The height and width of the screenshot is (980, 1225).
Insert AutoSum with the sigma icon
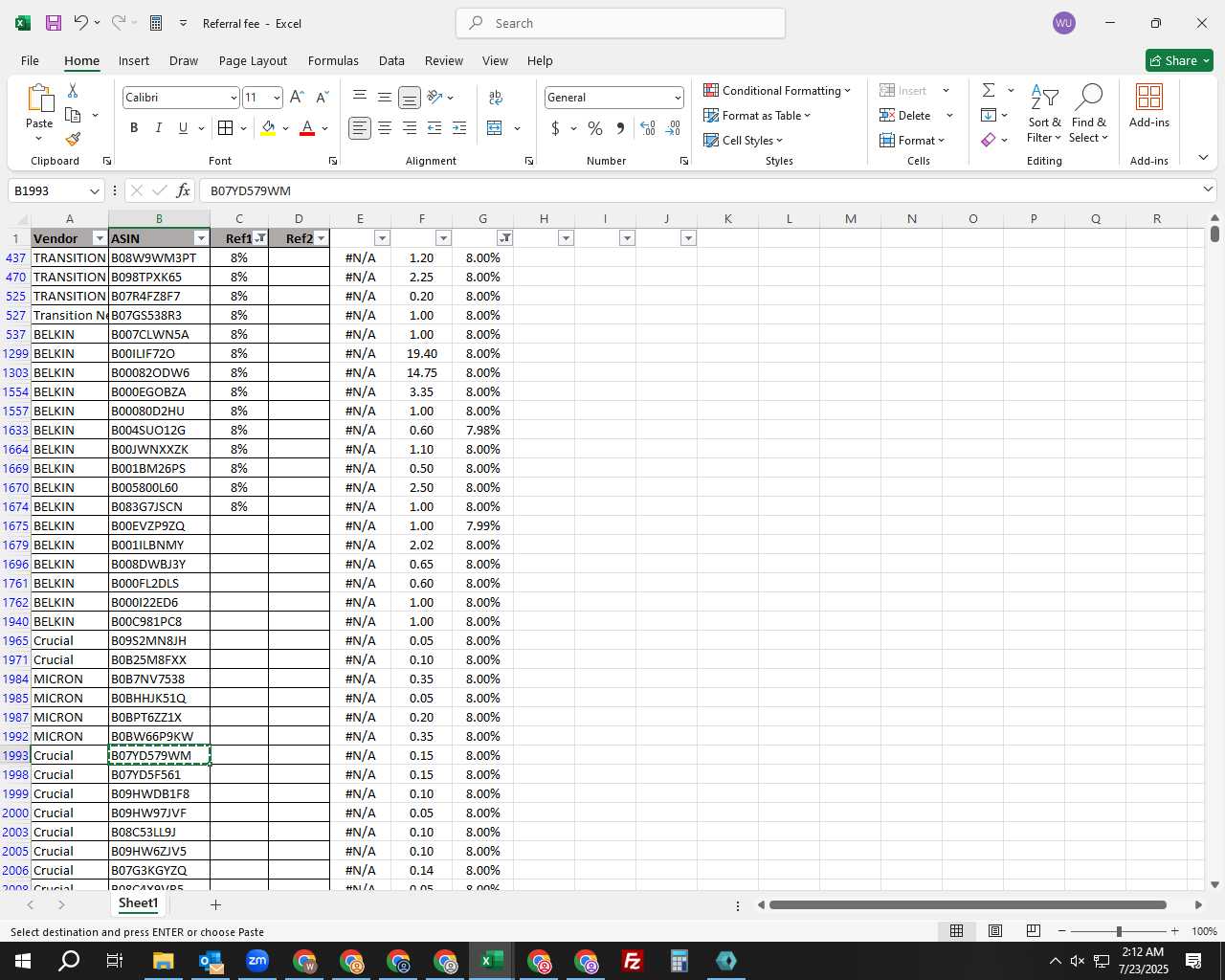click(989, 90)
